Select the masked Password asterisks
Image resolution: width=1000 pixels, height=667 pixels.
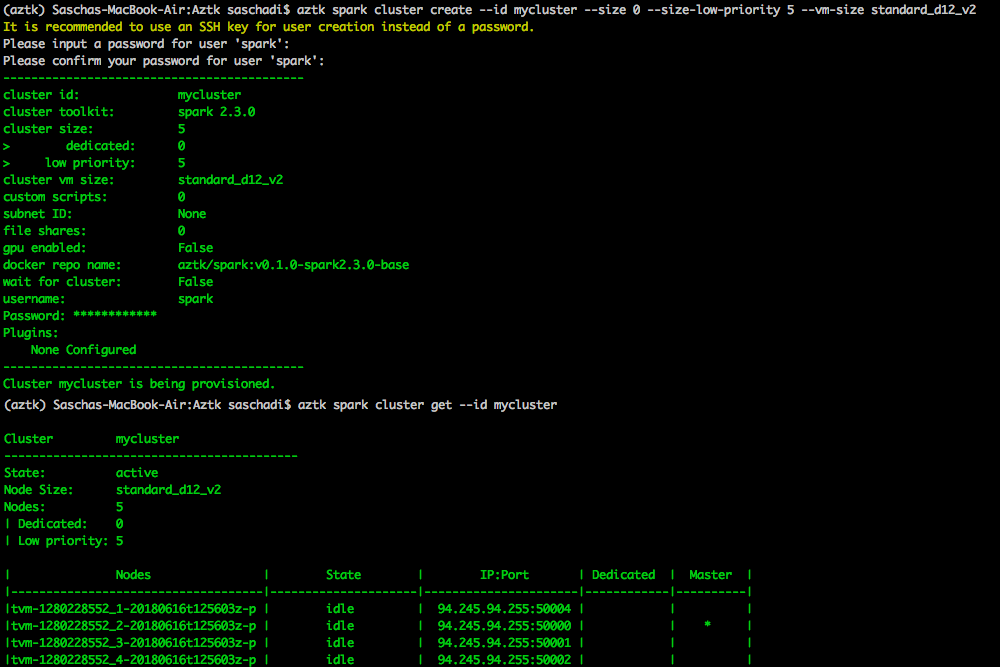(114, 315)
